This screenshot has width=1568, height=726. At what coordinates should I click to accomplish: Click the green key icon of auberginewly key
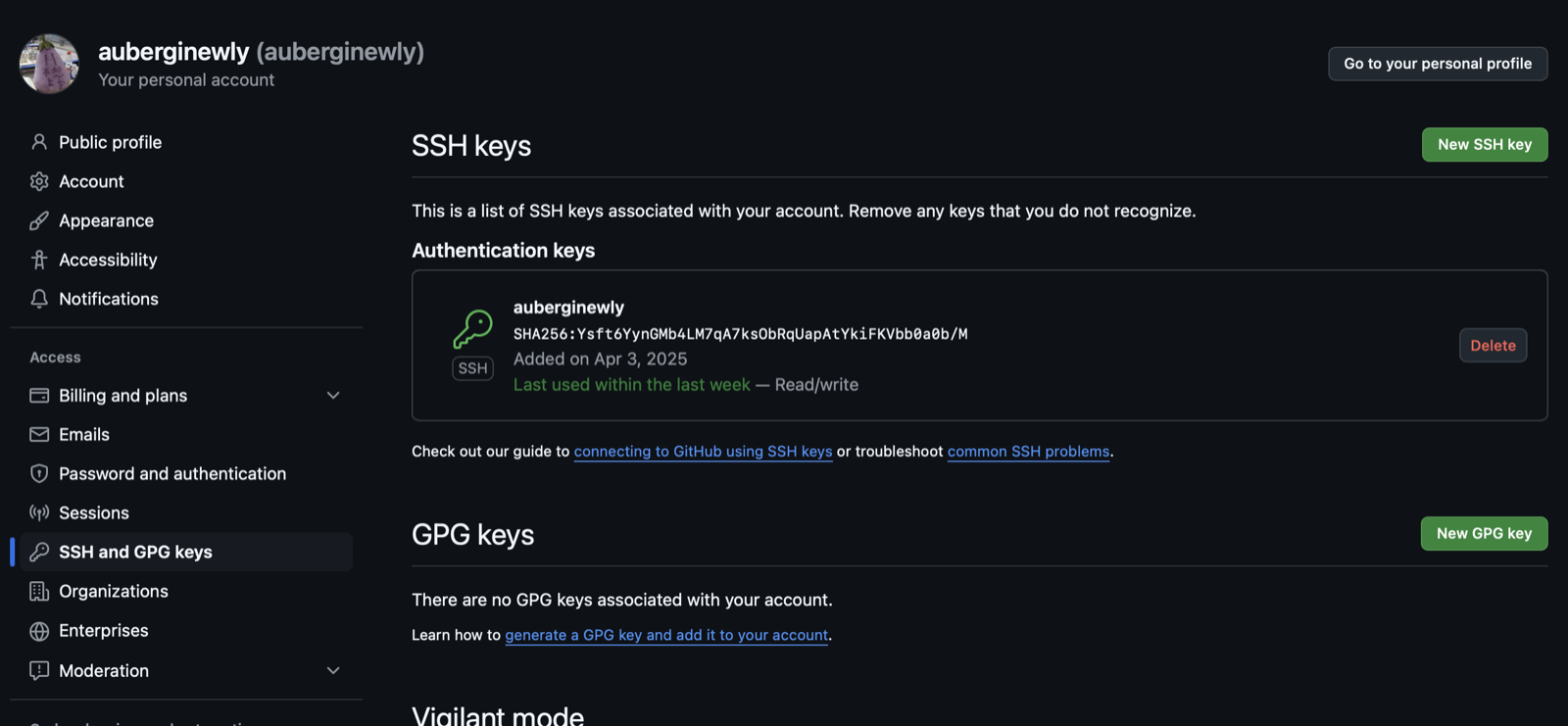pos(472,329)
